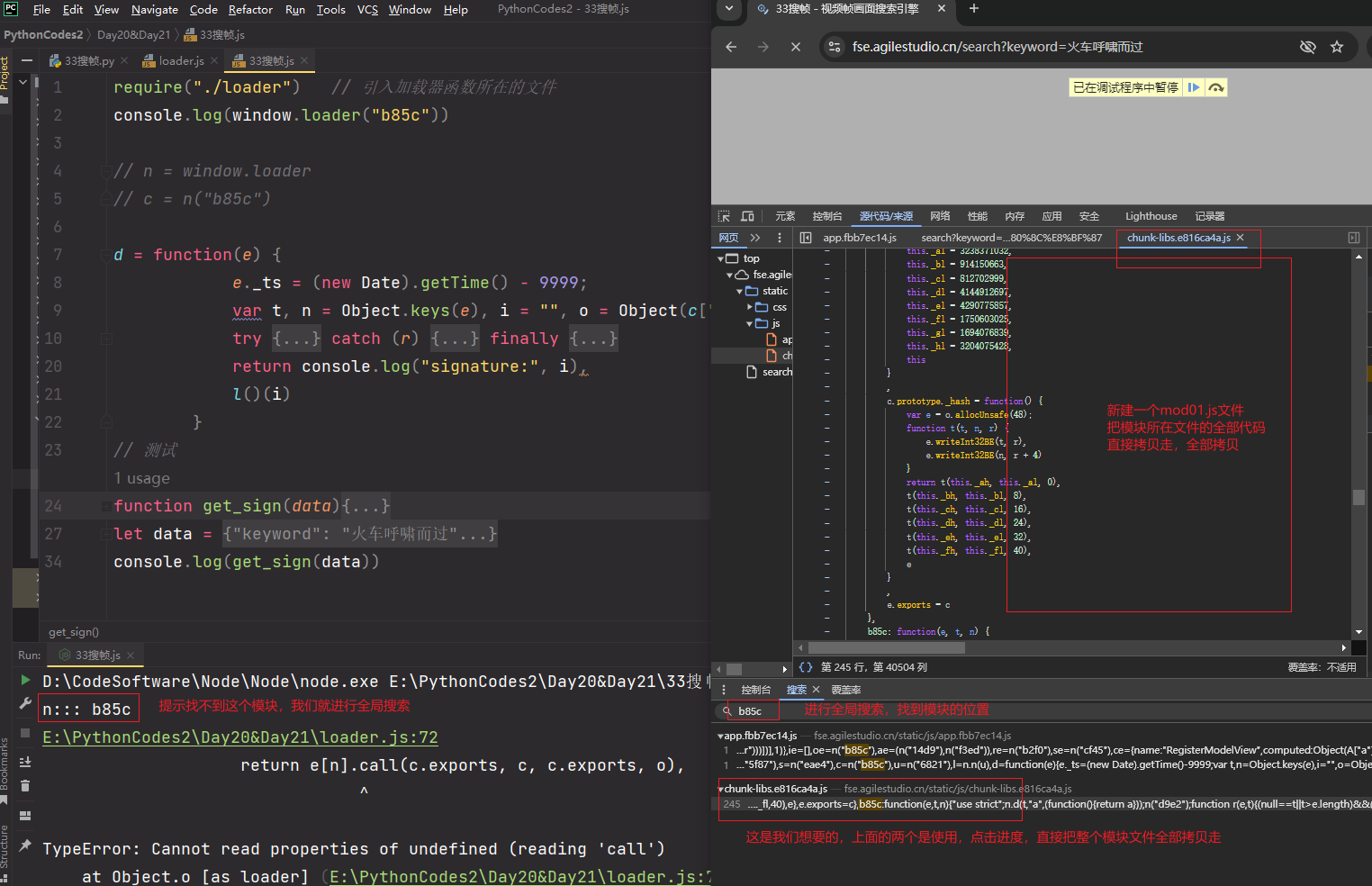This screenshot has height=886, width=1372.
Task: Expand the css folder
Action: (x=750, y=307)
